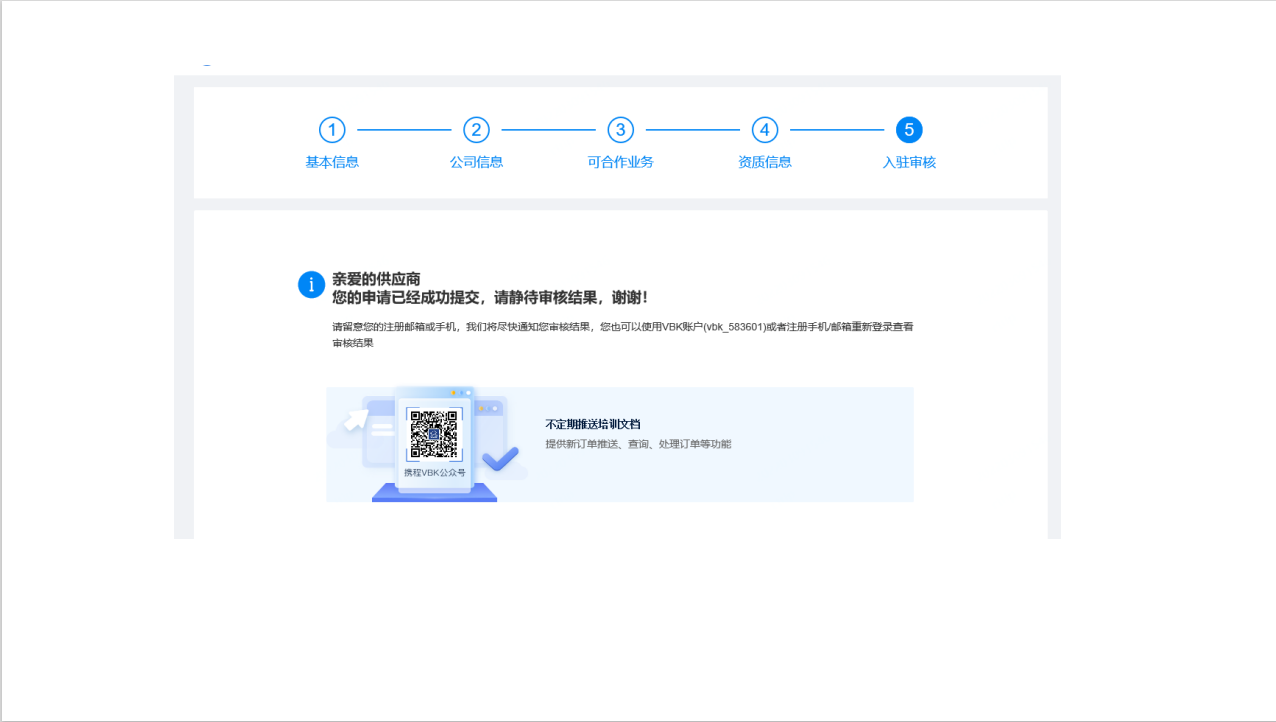Image resolution: width=1276 pixels, height=722 pixels.
Task: Click the 携程VBK公众号 caption under the QR code
Action: tap(434, 473)
